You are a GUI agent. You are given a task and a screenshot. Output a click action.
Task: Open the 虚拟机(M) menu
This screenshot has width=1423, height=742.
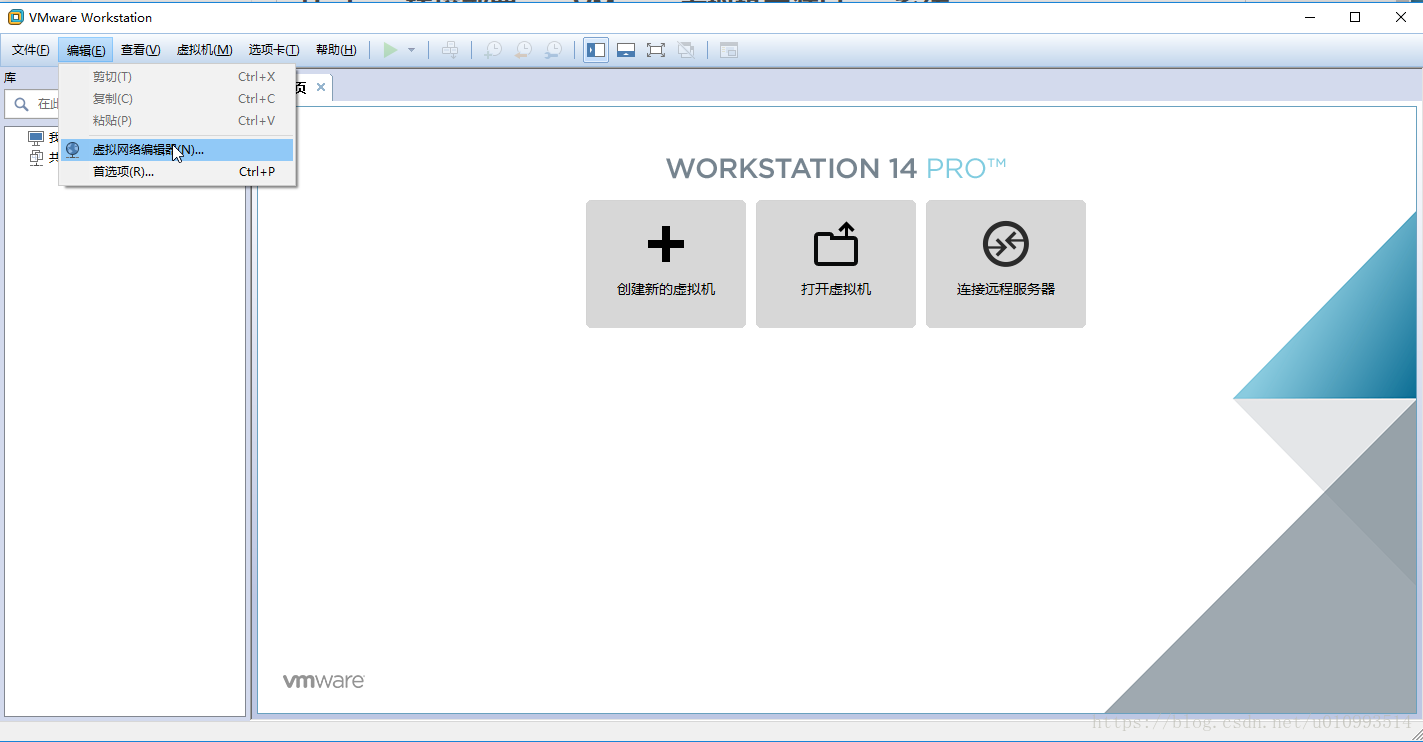click(205, 50)
